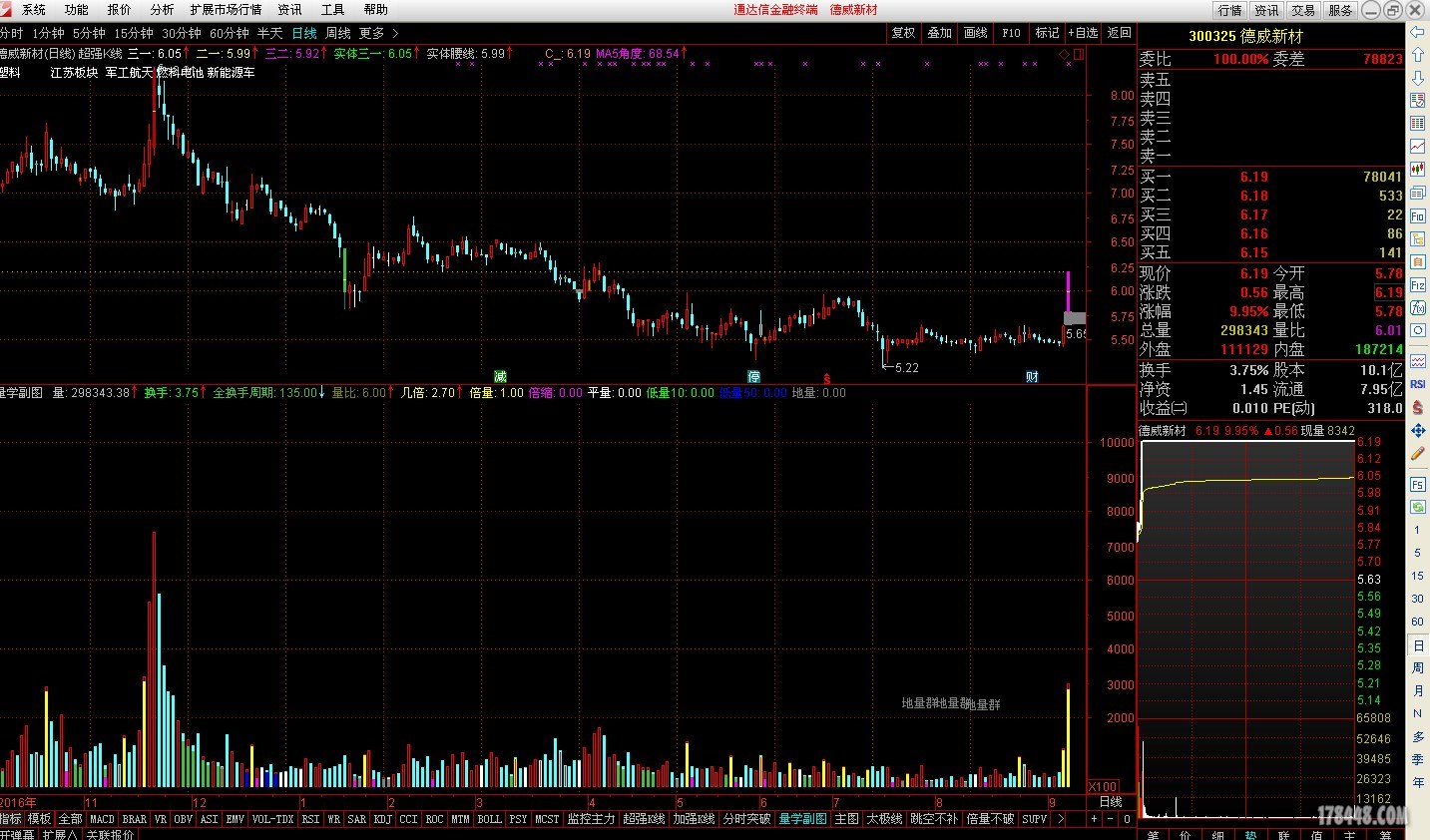The width and height of the screenshot is (1430, 840).
Task: Click the +自选 add to watchlist button
Action: click(1084, 33)
